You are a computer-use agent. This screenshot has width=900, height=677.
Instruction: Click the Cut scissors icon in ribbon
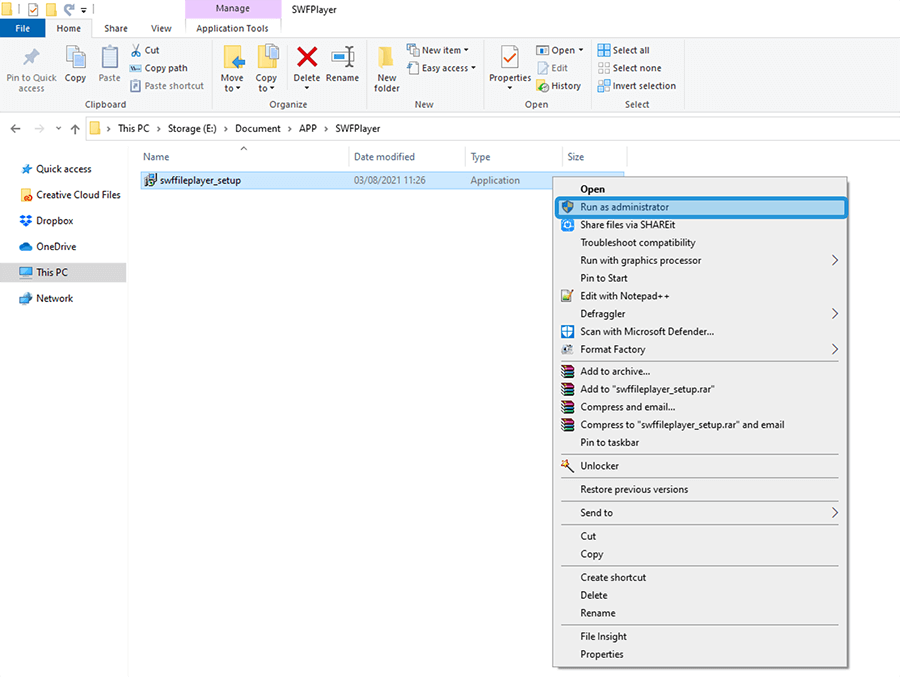tap(136, 51)
